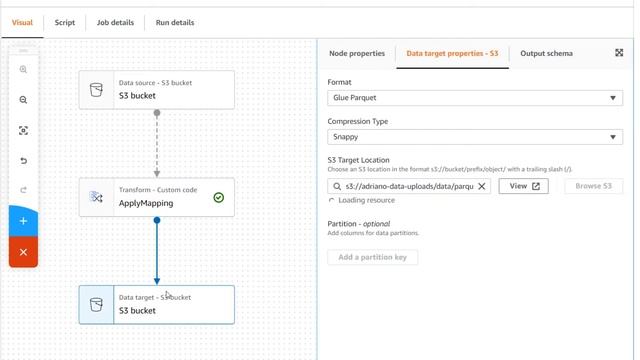Screen dimensions: 640x360
Task: Click the Partition - optional label
Action: tap(359, 224)
